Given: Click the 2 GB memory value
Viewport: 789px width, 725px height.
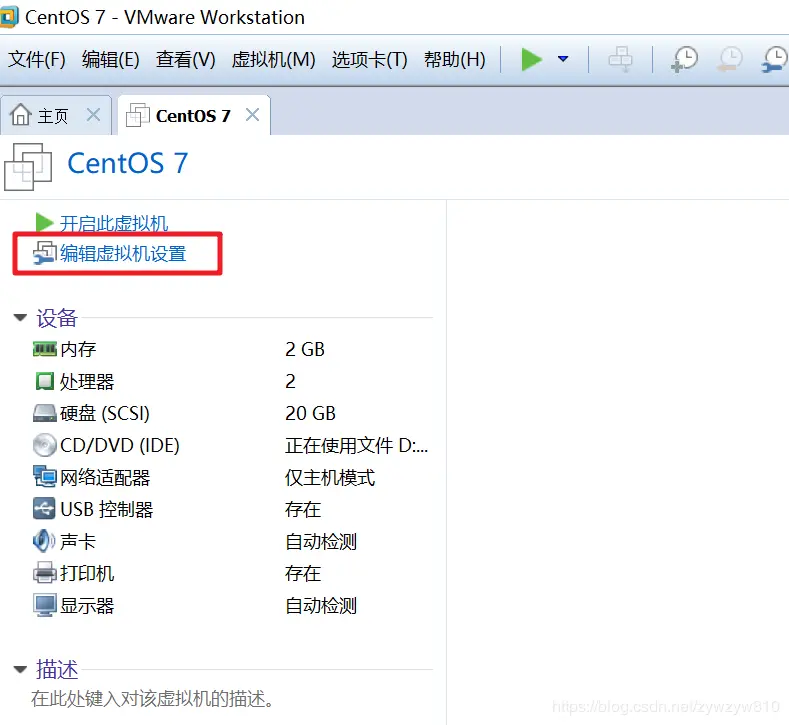Looking at the screenshot, I should click(x=305, y=349).
